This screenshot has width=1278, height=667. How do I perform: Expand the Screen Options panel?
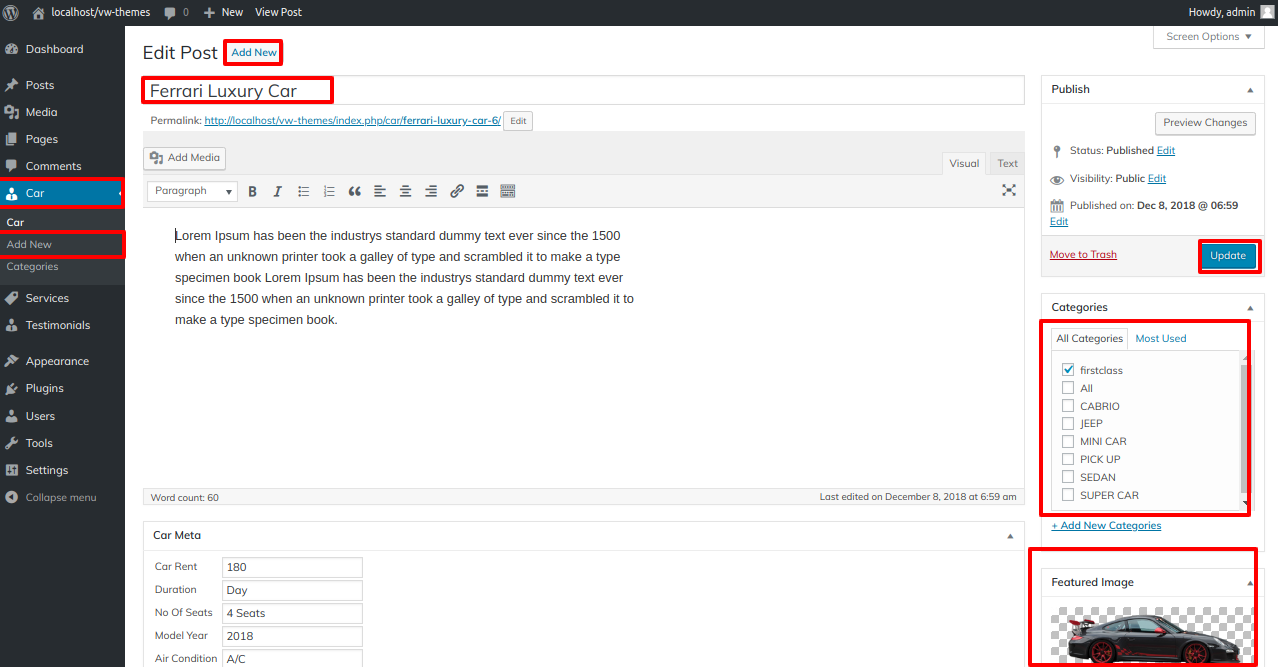coord(1209,37)
